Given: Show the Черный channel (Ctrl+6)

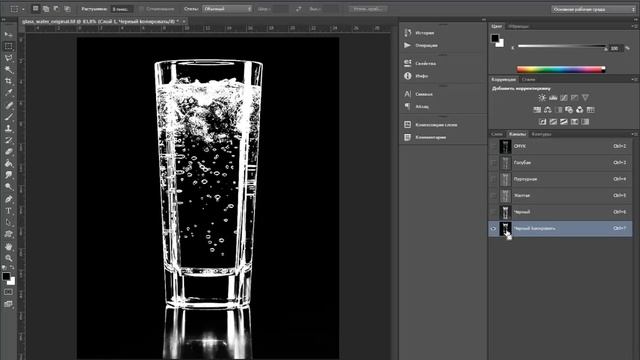Looking at the screenshot, I should 493,212.
